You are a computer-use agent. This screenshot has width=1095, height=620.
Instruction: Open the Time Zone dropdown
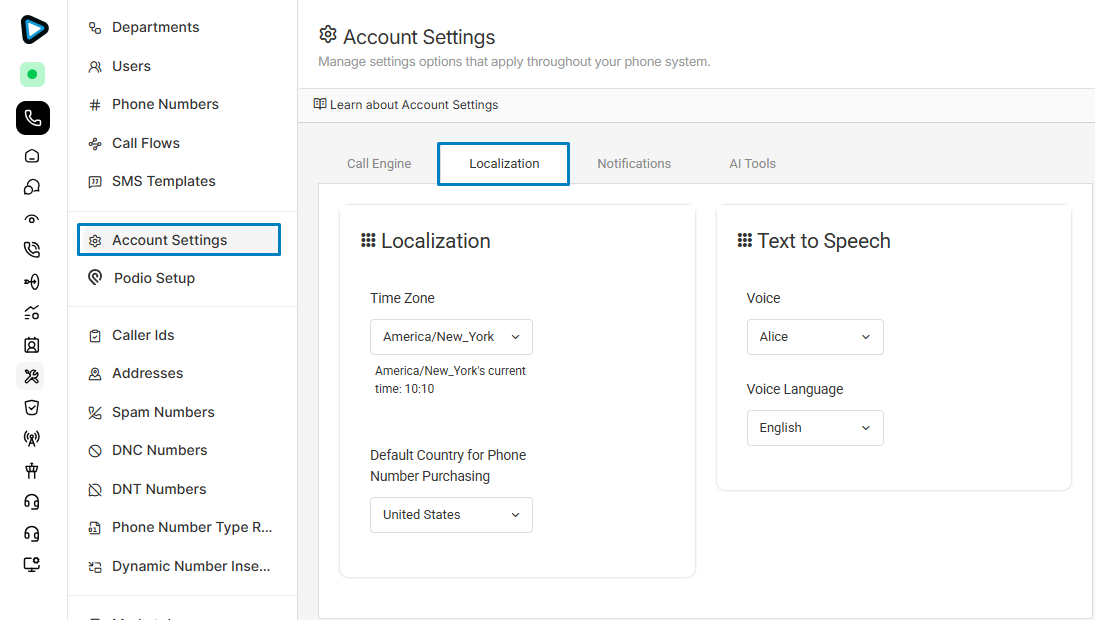[x=451, y=337]
